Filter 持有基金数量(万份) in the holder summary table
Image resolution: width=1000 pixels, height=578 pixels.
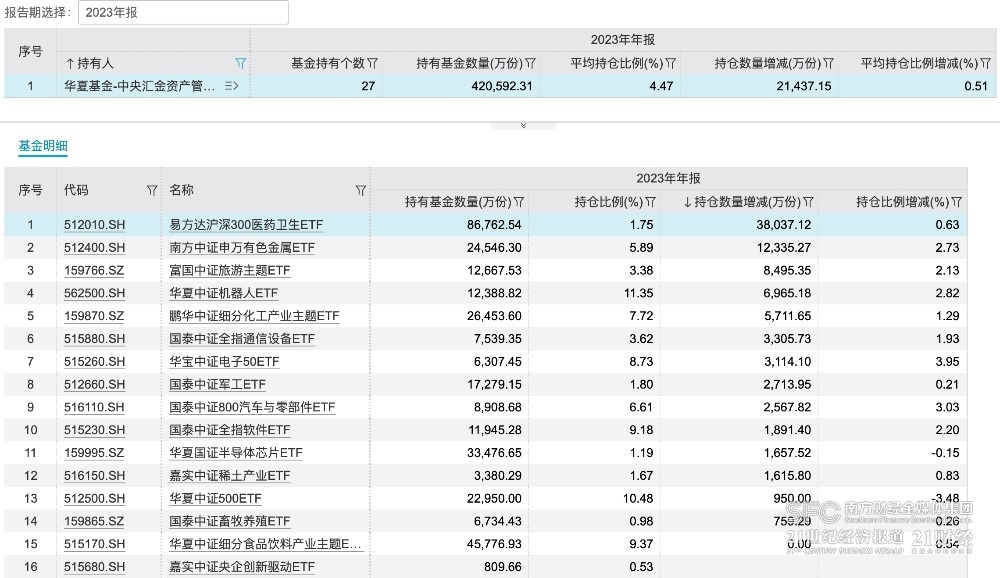(x=530, y=63)
